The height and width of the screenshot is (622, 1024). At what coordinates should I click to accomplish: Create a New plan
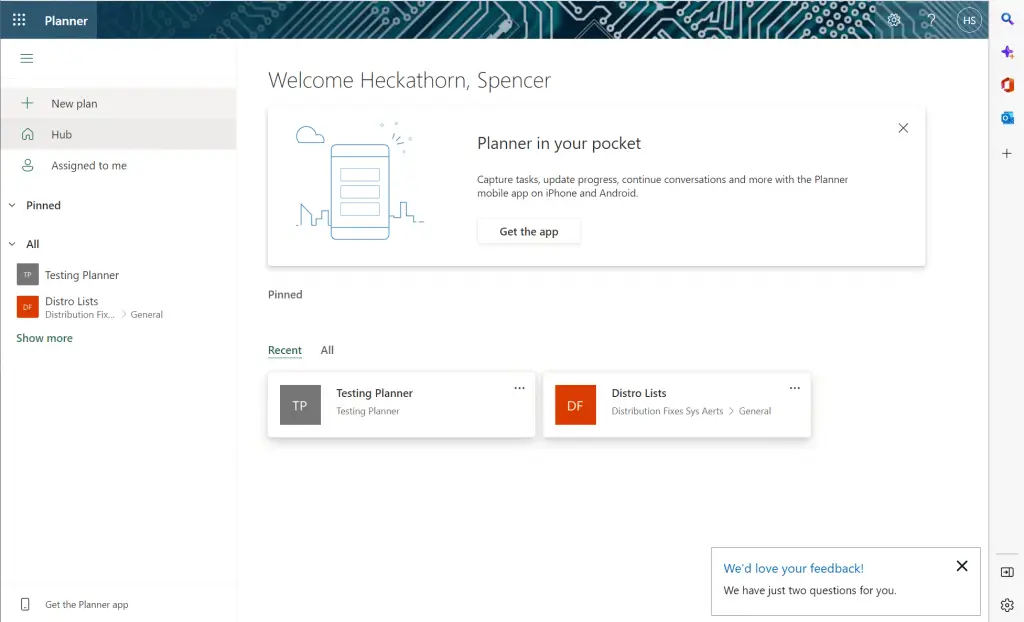(118, 103)
